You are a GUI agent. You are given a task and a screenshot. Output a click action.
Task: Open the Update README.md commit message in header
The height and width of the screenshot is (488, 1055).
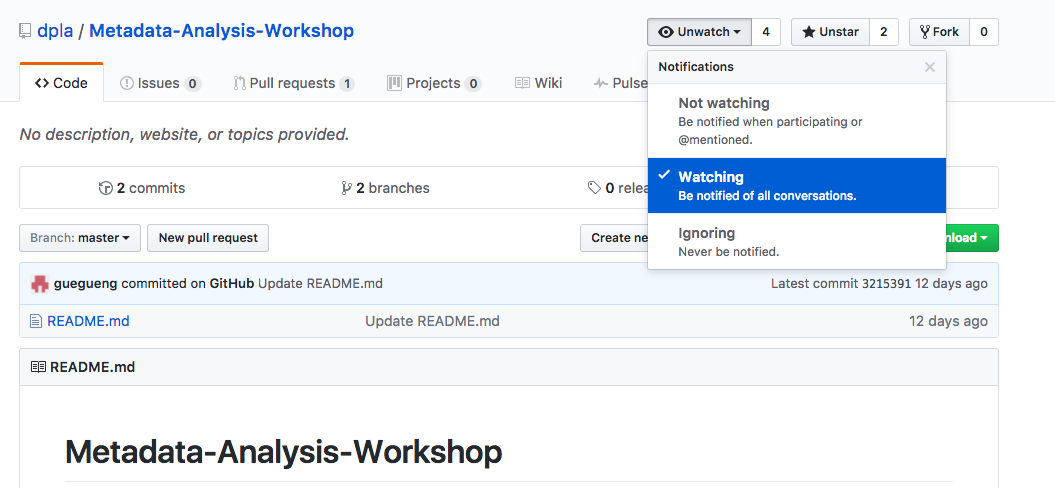pyautogui.click(x=320, y=283)
